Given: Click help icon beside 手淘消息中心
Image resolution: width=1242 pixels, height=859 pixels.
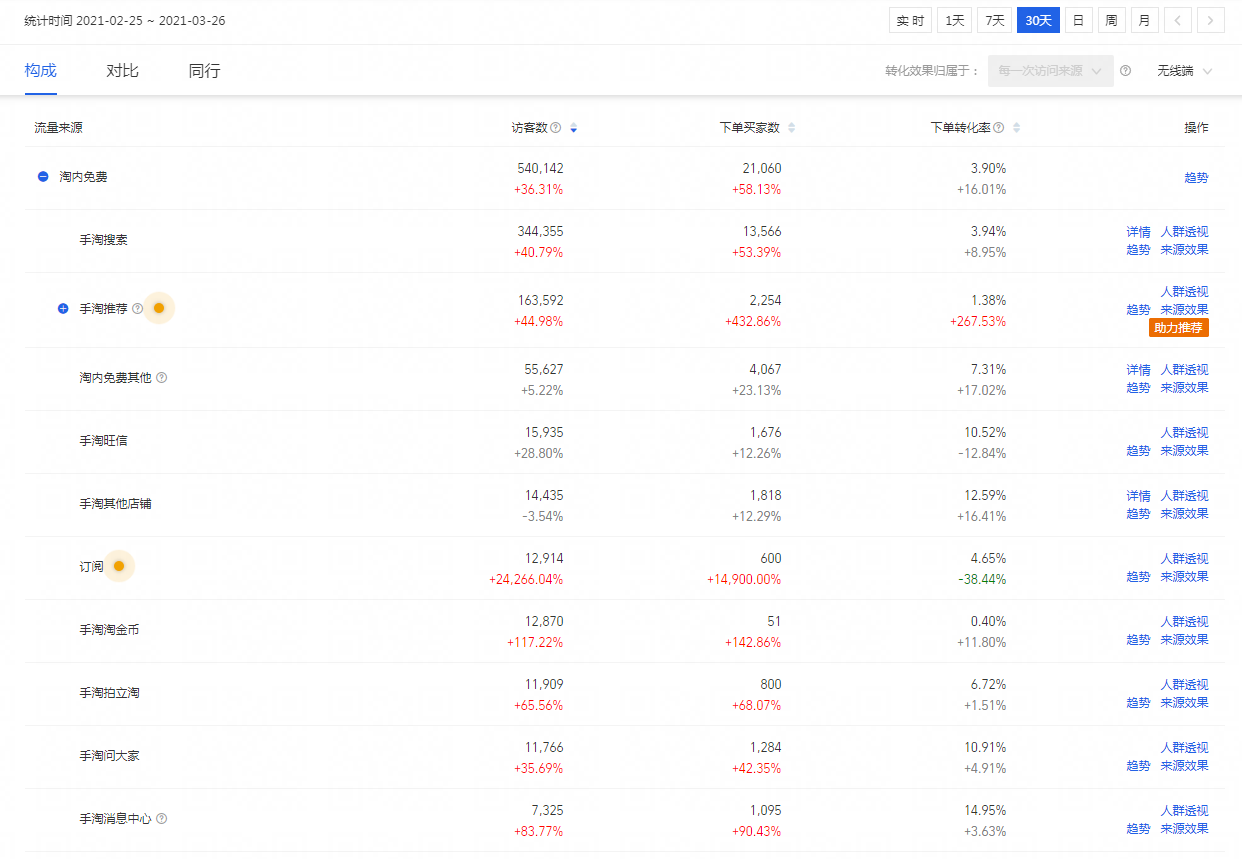Looking at the screenshot, I should click(162, 819).
